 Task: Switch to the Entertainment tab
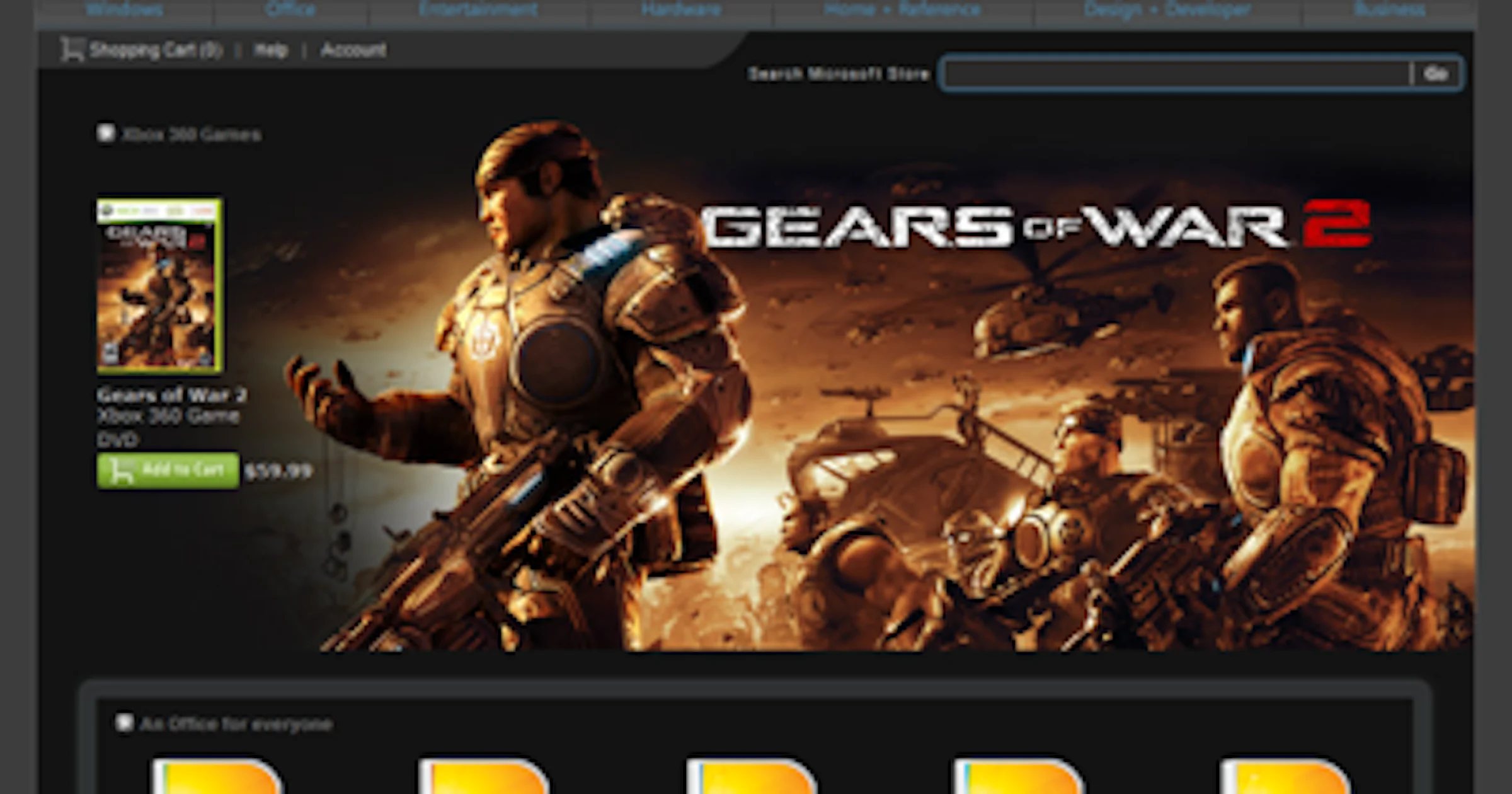478,9
